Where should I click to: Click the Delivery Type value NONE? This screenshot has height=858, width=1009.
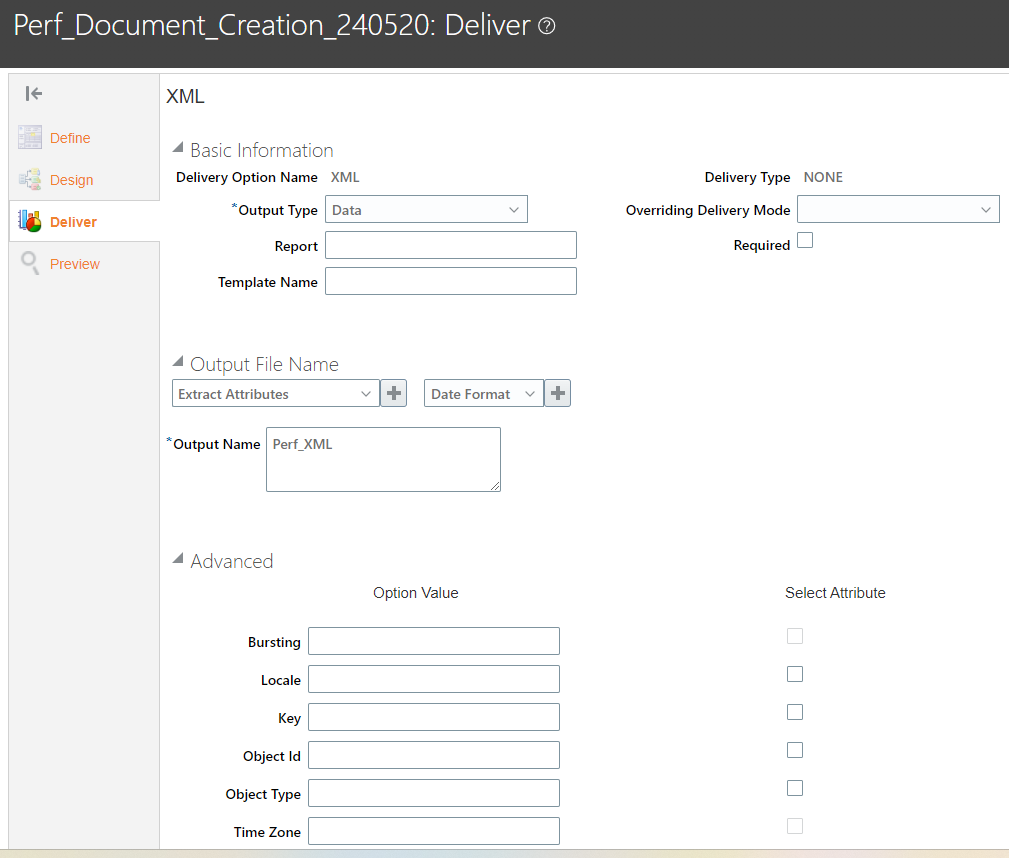823,177
